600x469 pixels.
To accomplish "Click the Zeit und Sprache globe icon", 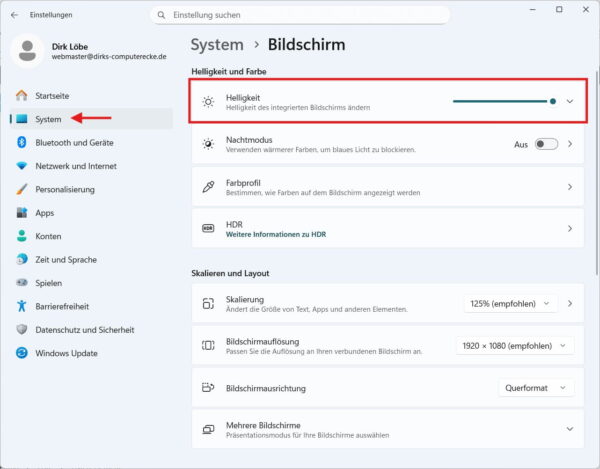I will tap(22, 259).
